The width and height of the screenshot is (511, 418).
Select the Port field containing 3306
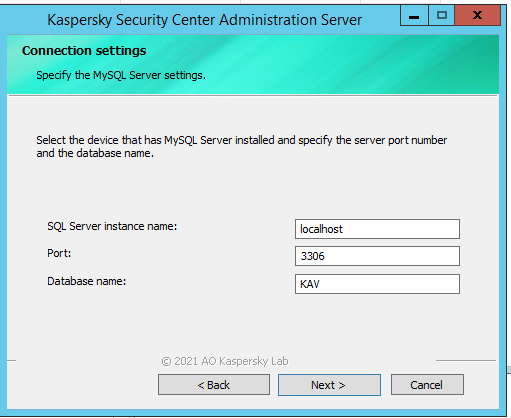pyautogui.click(x=377, y=256)
